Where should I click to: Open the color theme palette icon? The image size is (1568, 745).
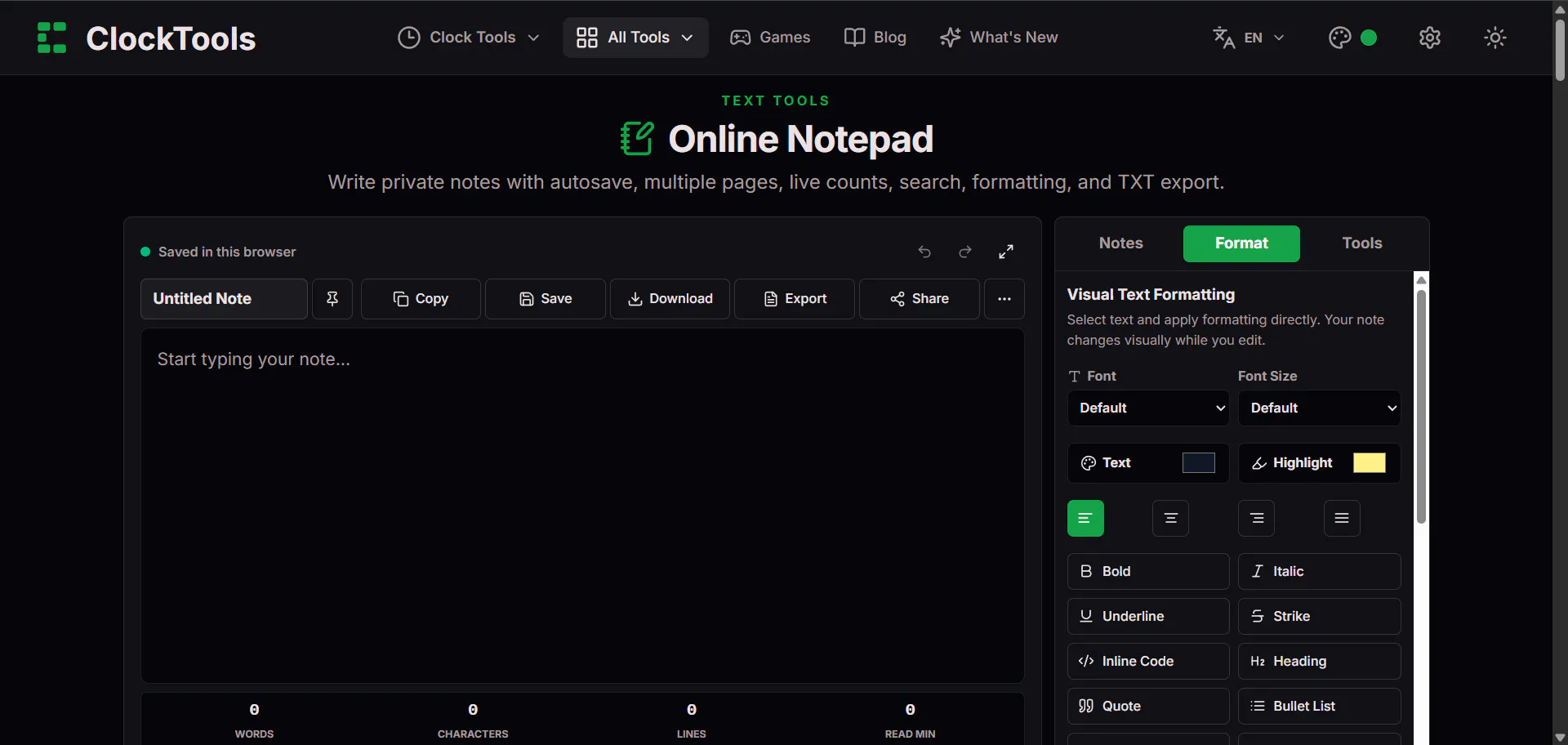tap(1339, 38)
